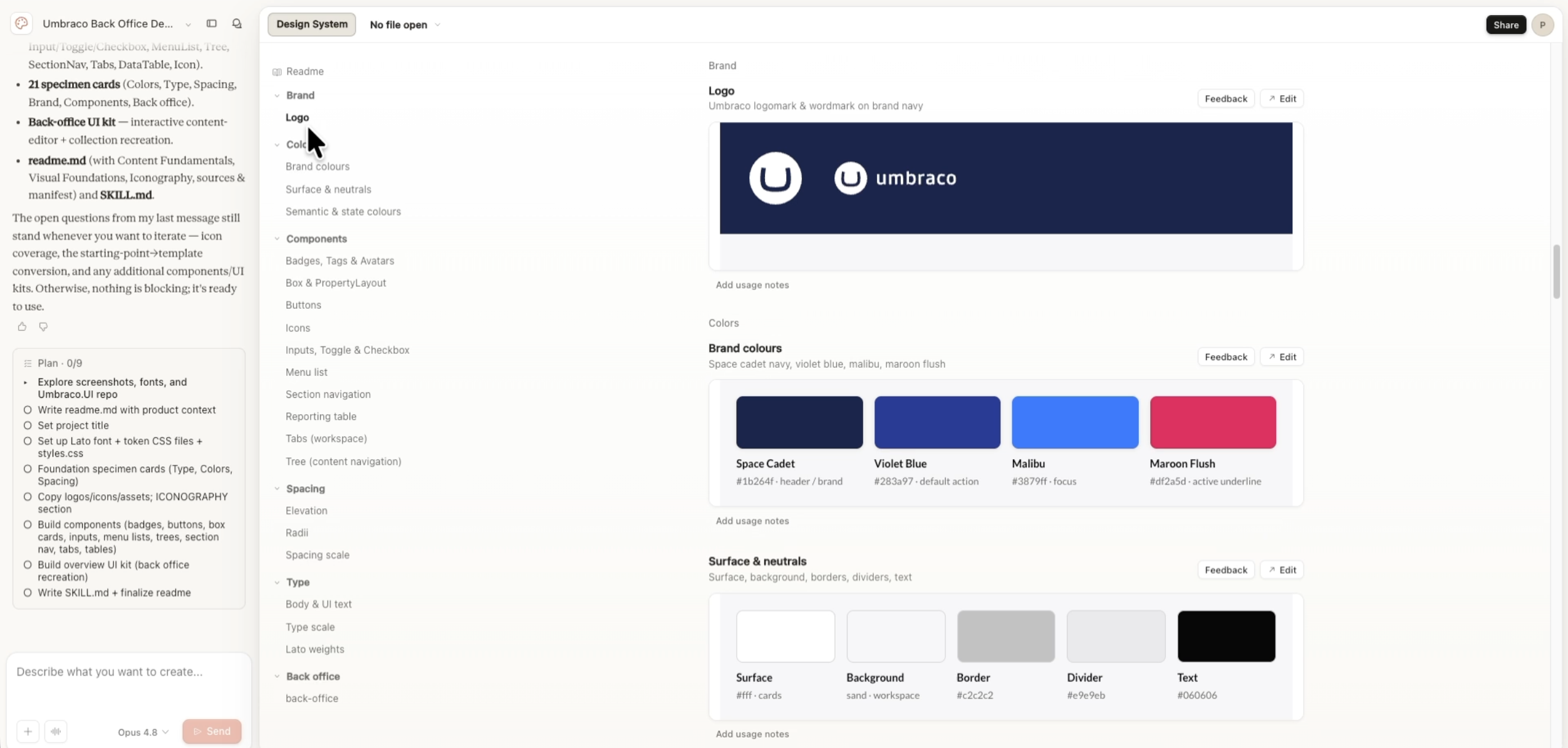Viewport: 1568px width, 748px height.
Task: Select the Violet Blue colour swatch
Action: click(937, 422)
